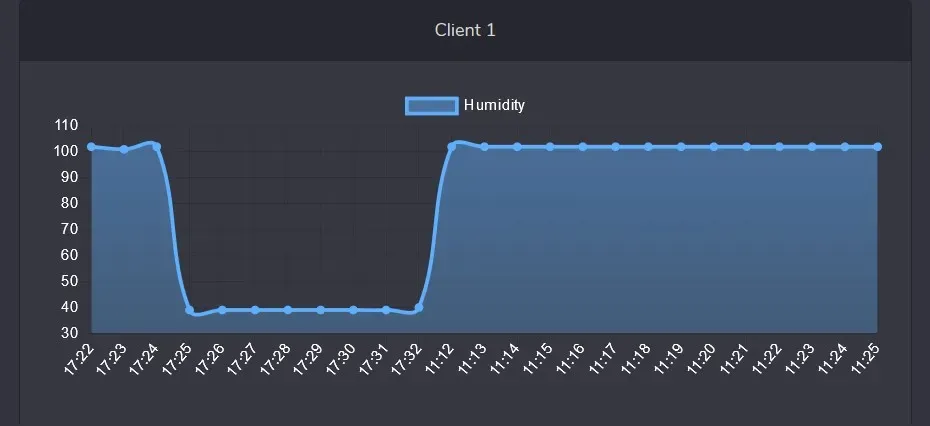Click the x-axis time label 11:20
930x426 pixels.
[x=702, y=358]
